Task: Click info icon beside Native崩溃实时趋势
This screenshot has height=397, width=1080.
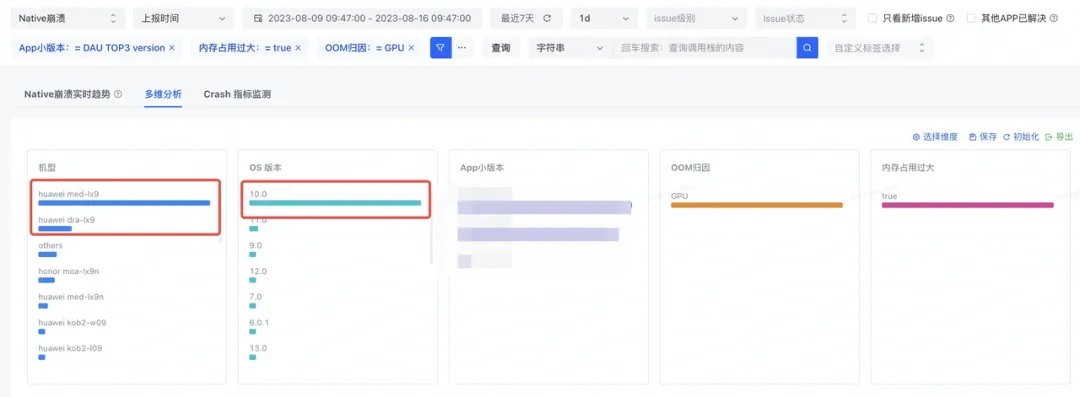Action: [x=118, y=94]
